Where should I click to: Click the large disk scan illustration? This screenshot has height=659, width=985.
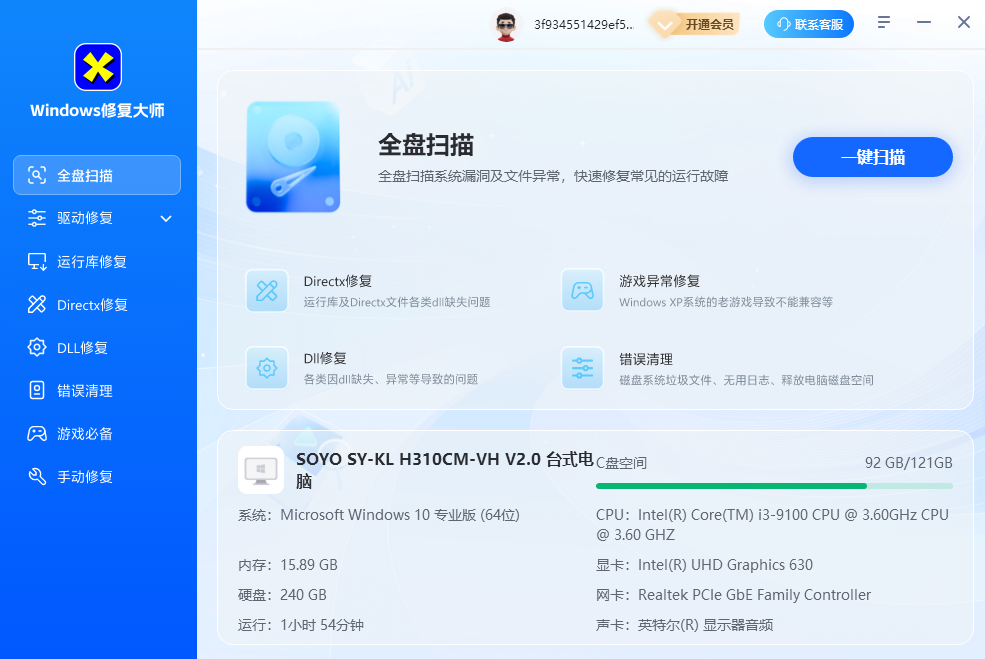pos(293,157)
